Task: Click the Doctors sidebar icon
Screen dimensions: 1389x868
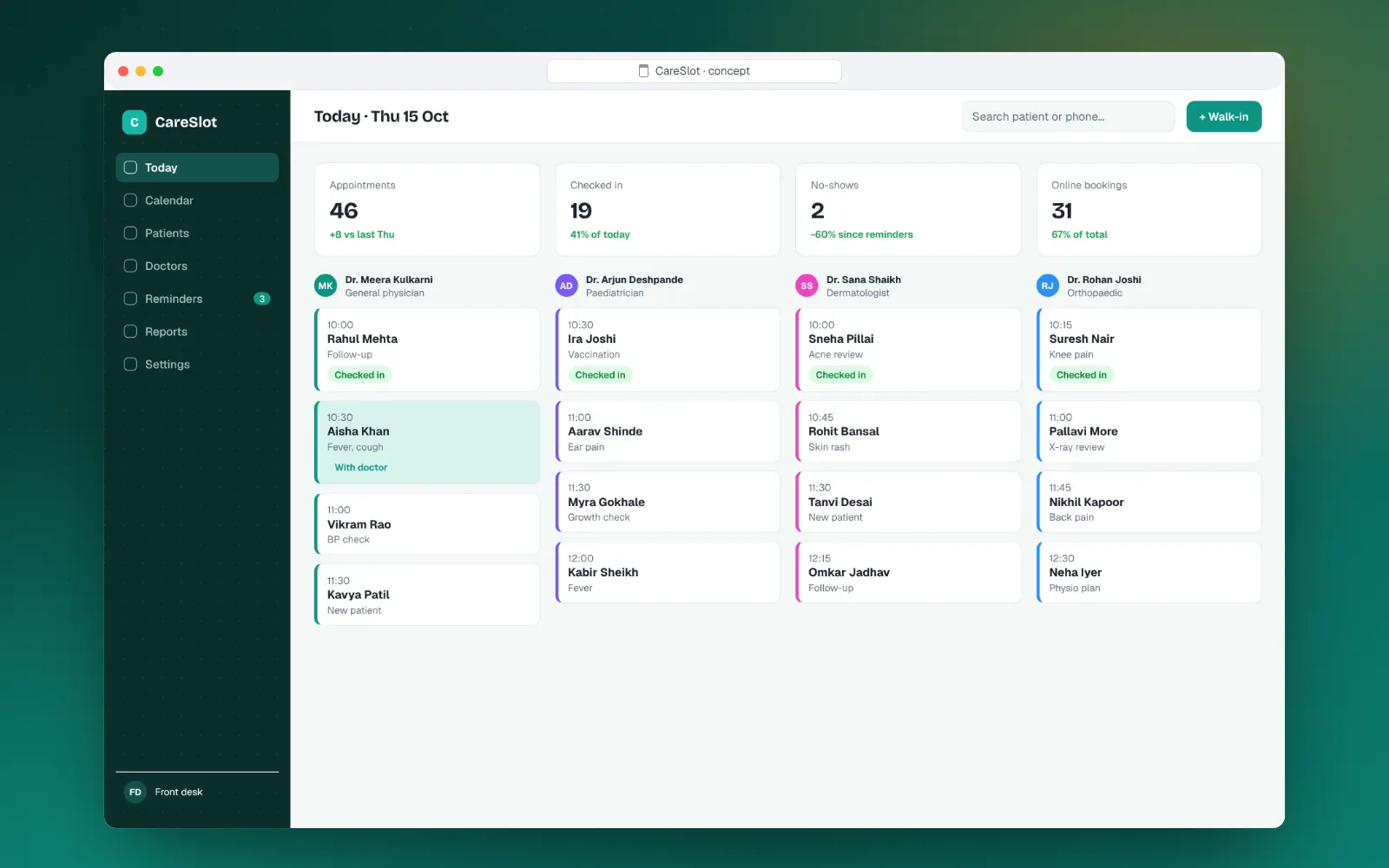Action: 130,266
